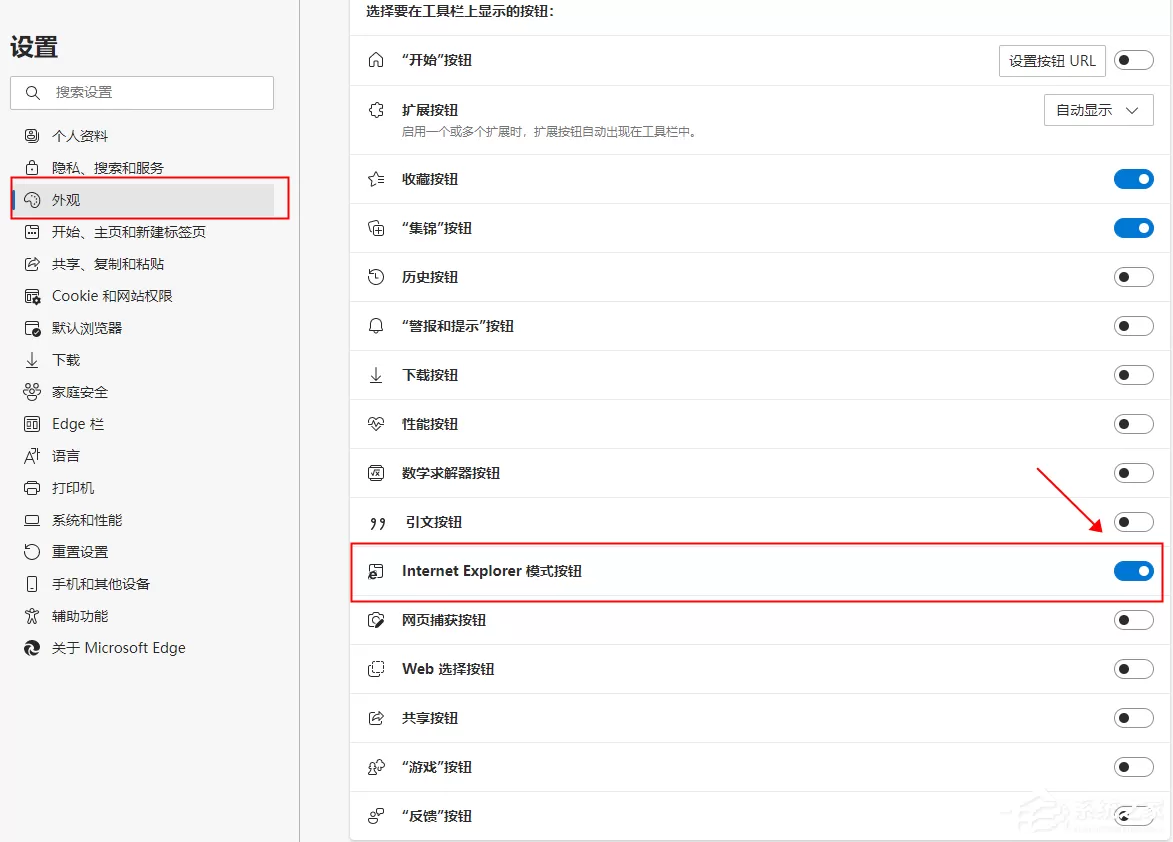1173x842 pixels.
Task: Enable the 下载按钮 download toggle
Action: [x=1133, y=375]
